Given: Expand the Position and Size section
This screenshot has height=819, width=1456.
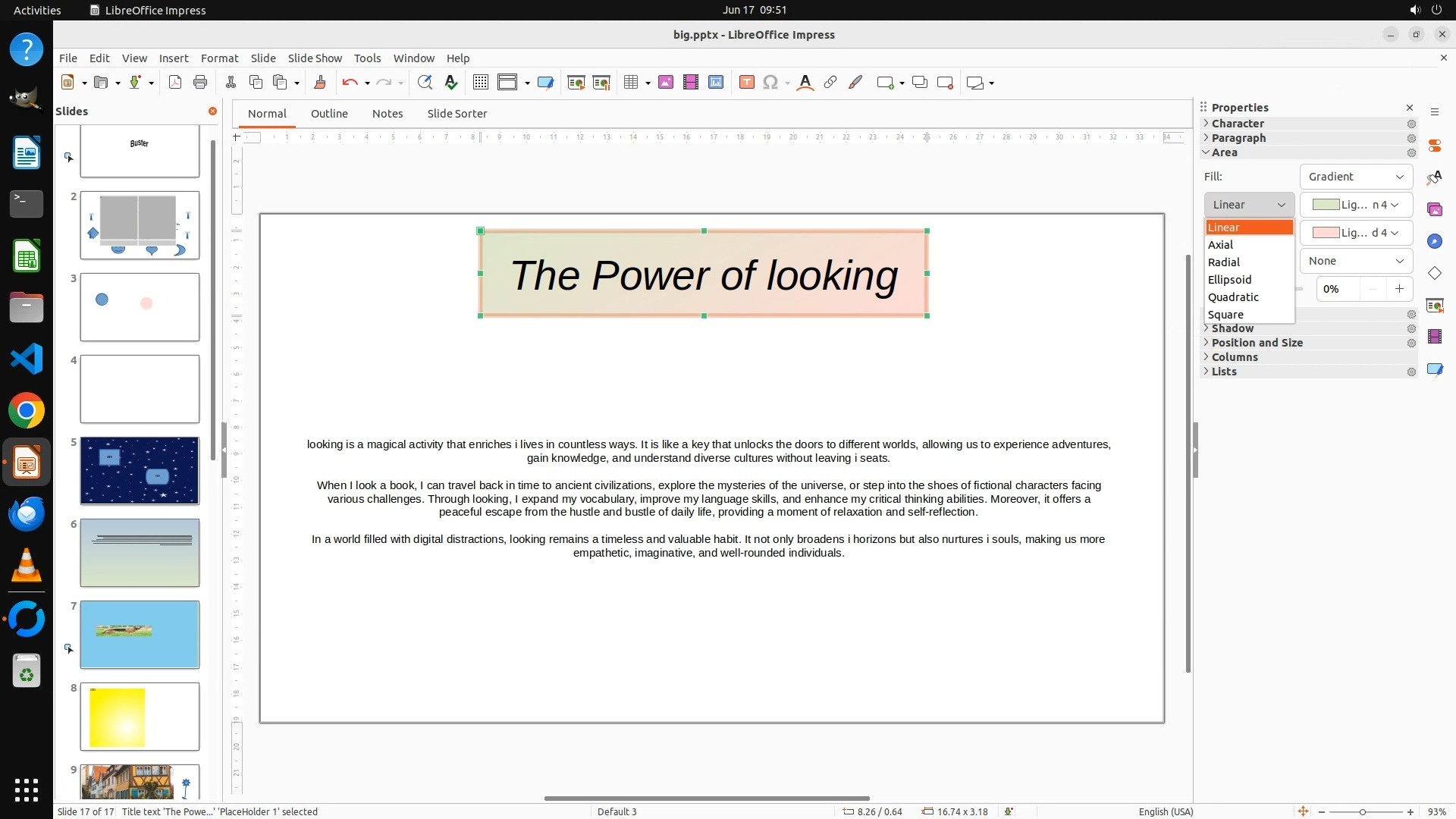Looking at the screenshot, I should 1257,343.
